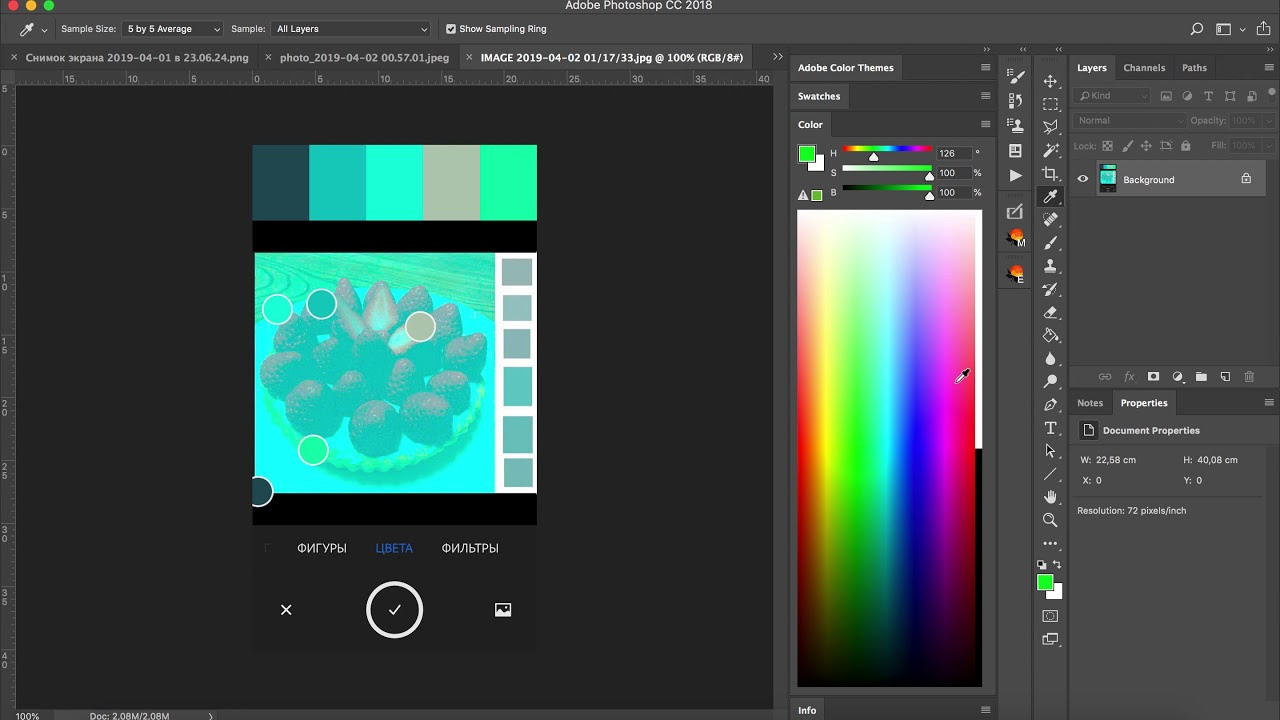This screenshot has width=1280, height=720.
Task: Hide the Background layer with eye icon
Action: (x=1082, y=179)
